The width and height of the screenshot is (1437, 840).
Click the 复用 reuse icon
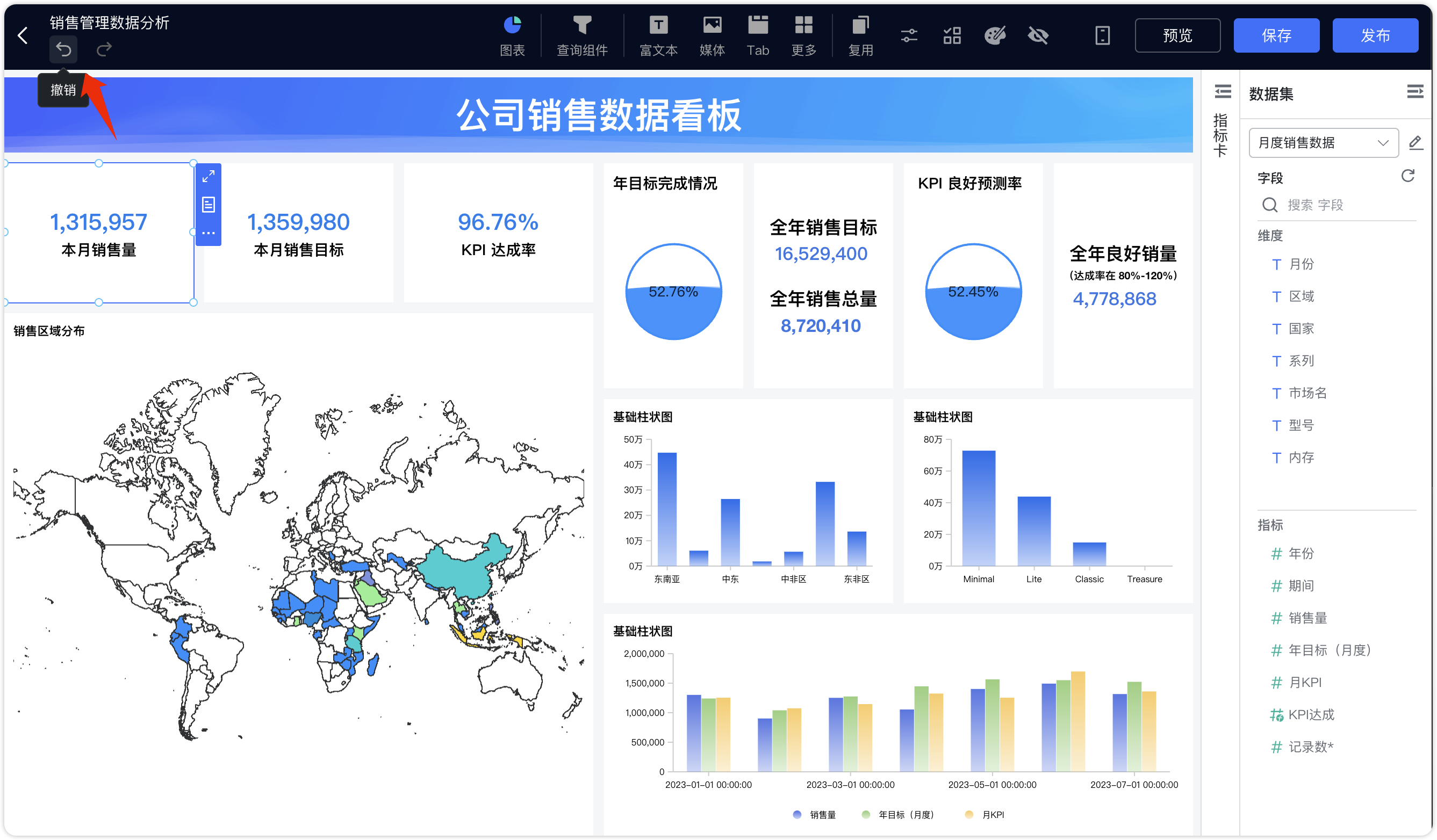[860, 36]
